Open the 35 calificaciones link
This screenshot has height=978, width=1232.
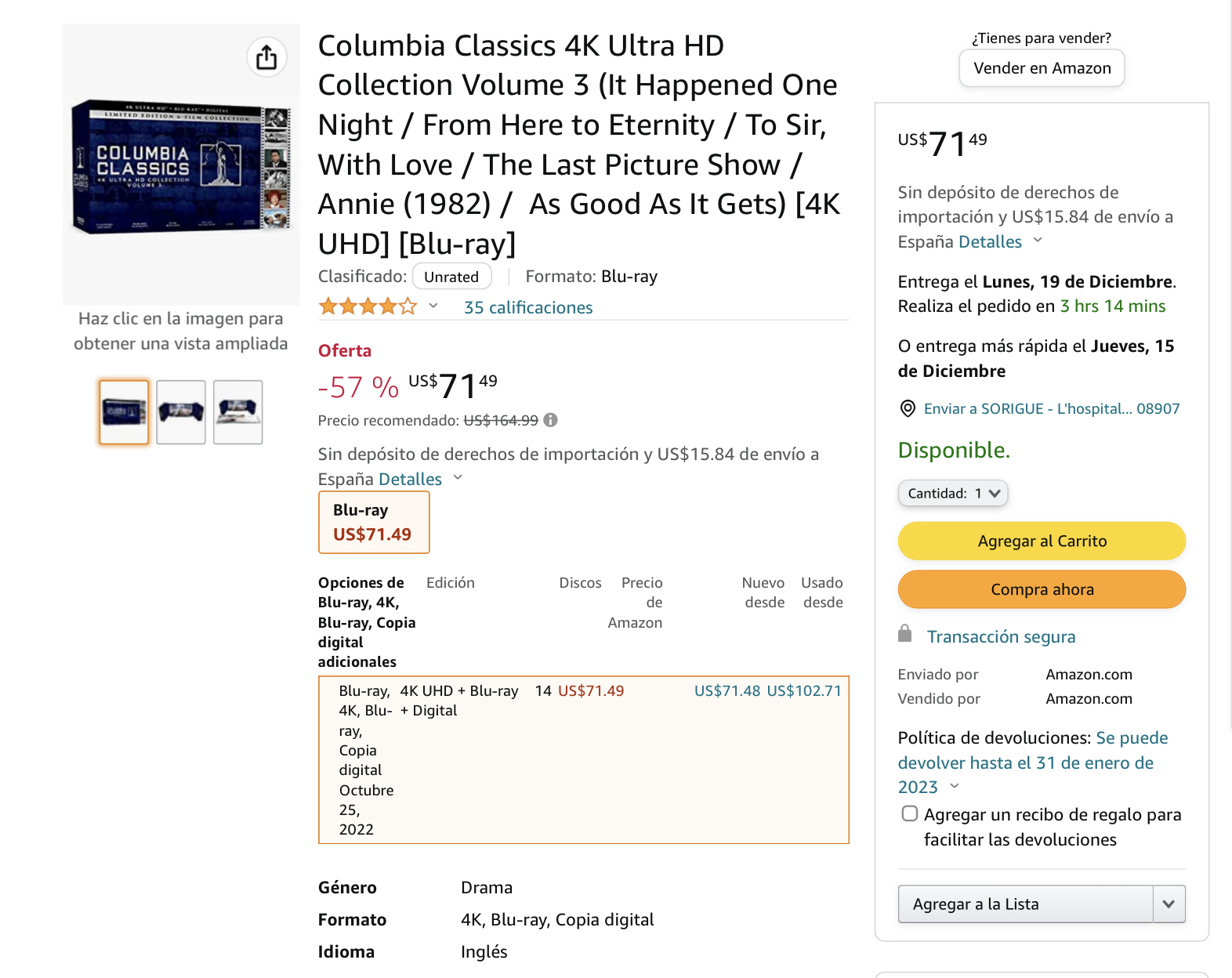pos(528,307)
